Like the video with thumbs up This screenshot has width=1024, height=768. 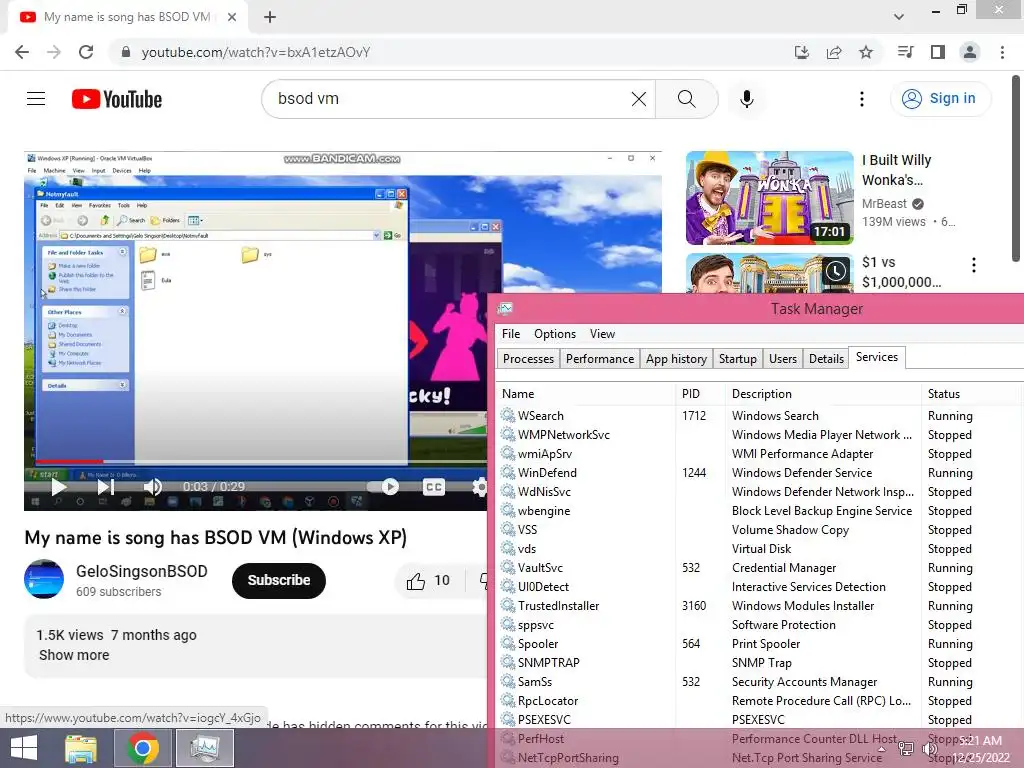click(428, 581)
